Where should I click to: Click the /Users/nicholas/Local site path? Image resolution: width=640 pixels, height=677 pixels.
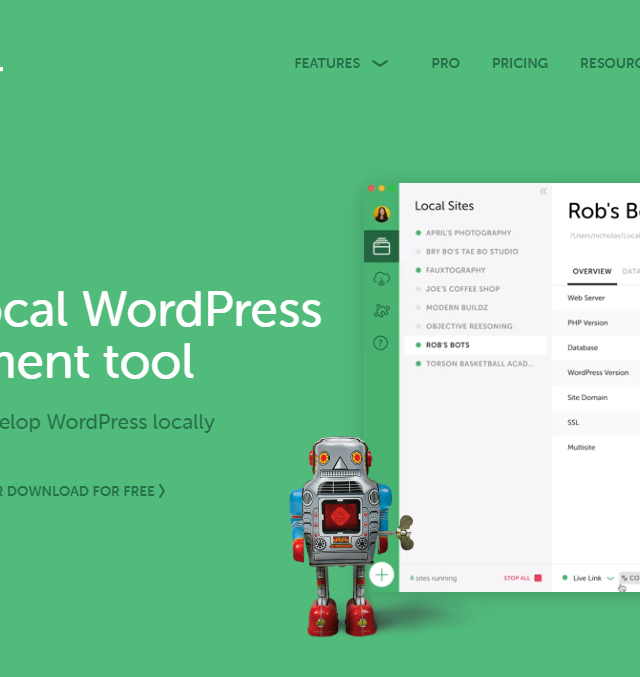(605, 235)
